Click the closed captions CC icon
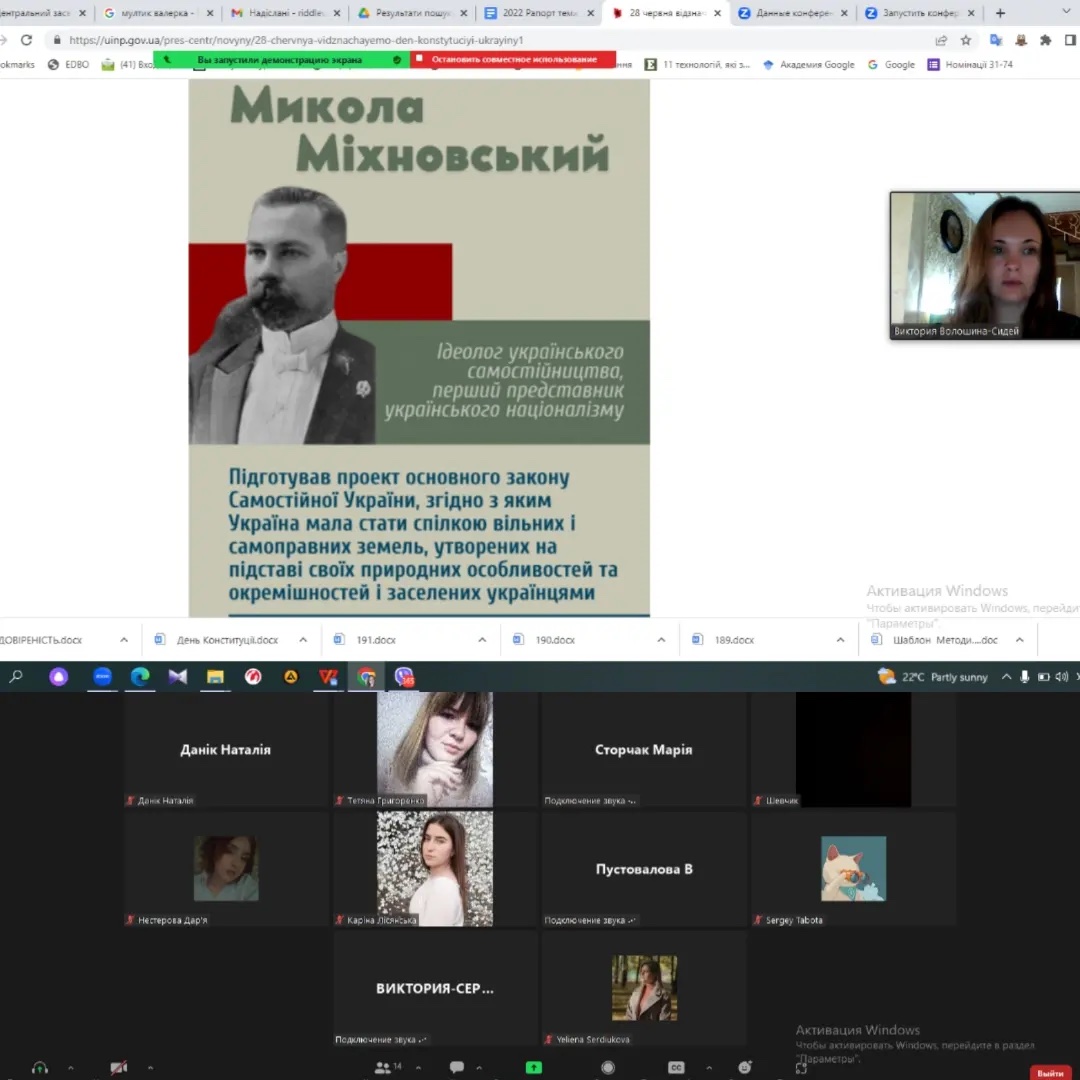This screenshot has height=1080, width=1080. tap(676, 1067)
